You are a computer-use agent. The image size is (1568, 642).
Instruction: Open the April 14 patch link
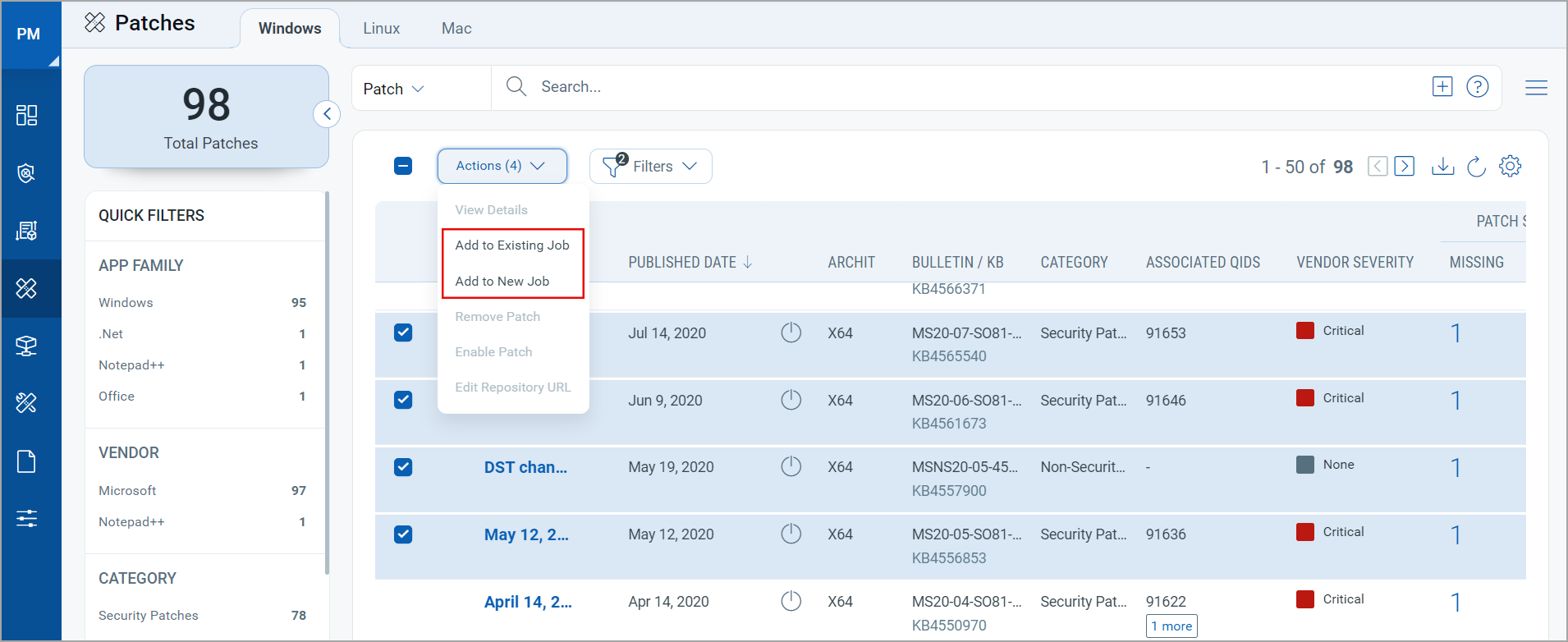click(x=528, y=602)
